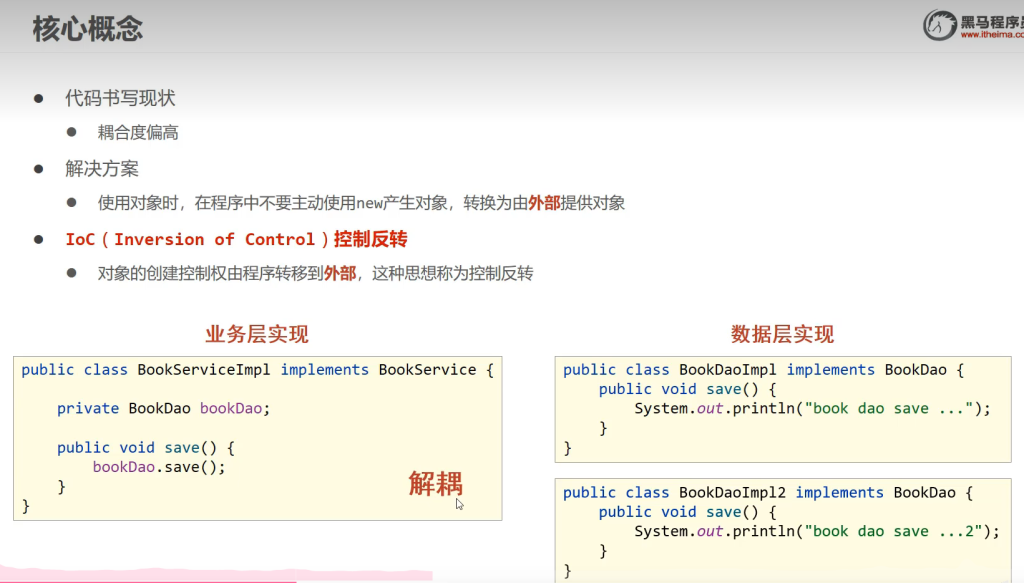
Task: Click the bookDao.save() call line
Action: 159,467
